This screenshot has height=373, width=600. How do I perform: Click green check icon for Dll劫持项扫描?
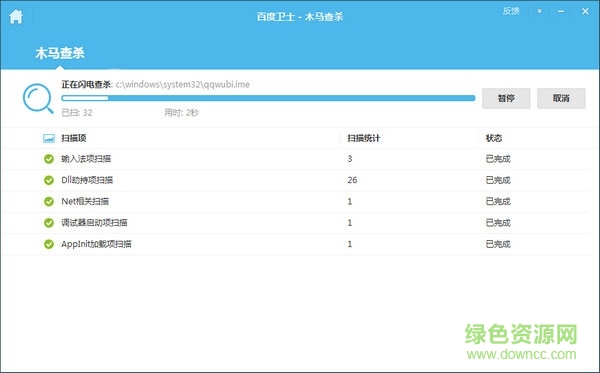(x=49, y=180)
